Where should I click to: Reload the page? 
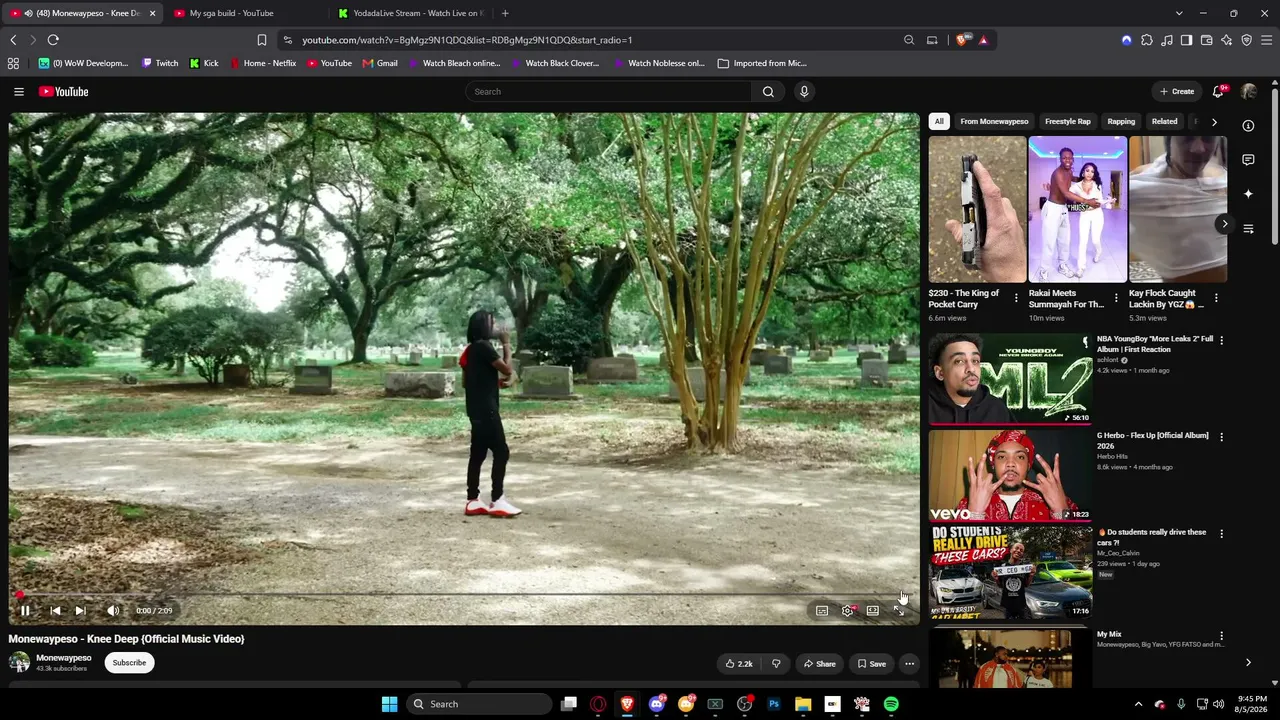tap(53, 40)
